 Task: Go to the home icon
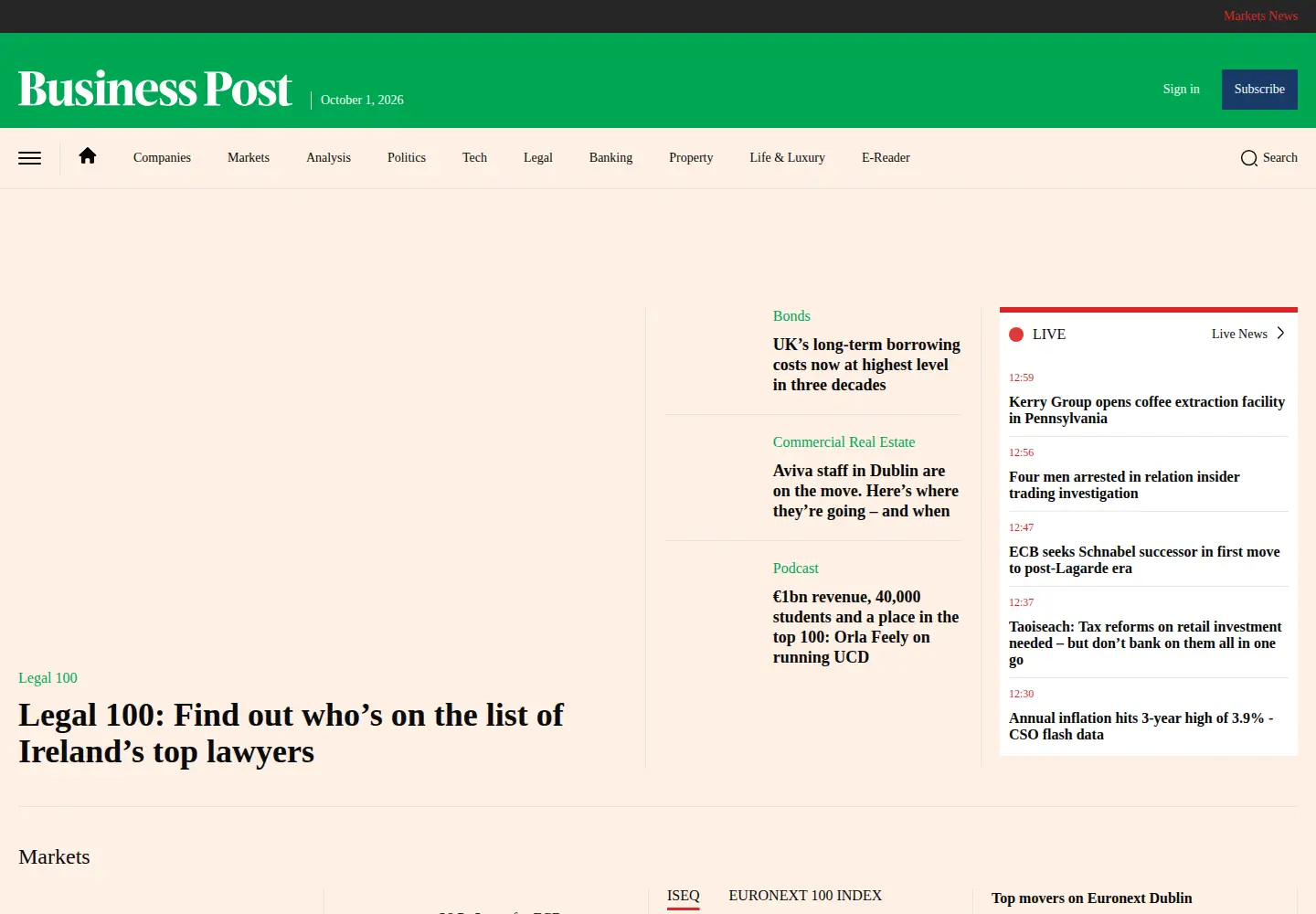(x=88, y=156)
